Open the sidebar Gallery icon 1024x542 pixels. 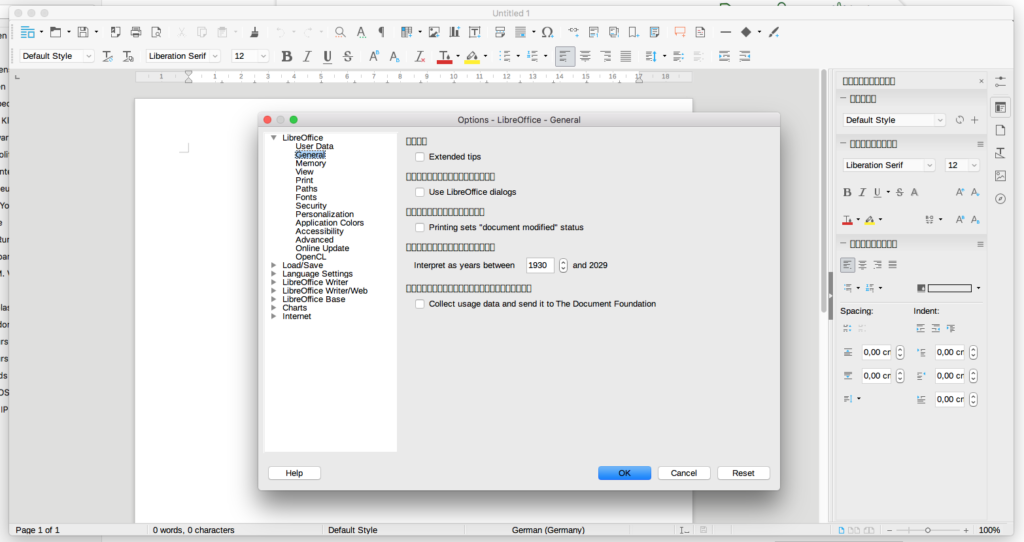[x=1000, y=176]
